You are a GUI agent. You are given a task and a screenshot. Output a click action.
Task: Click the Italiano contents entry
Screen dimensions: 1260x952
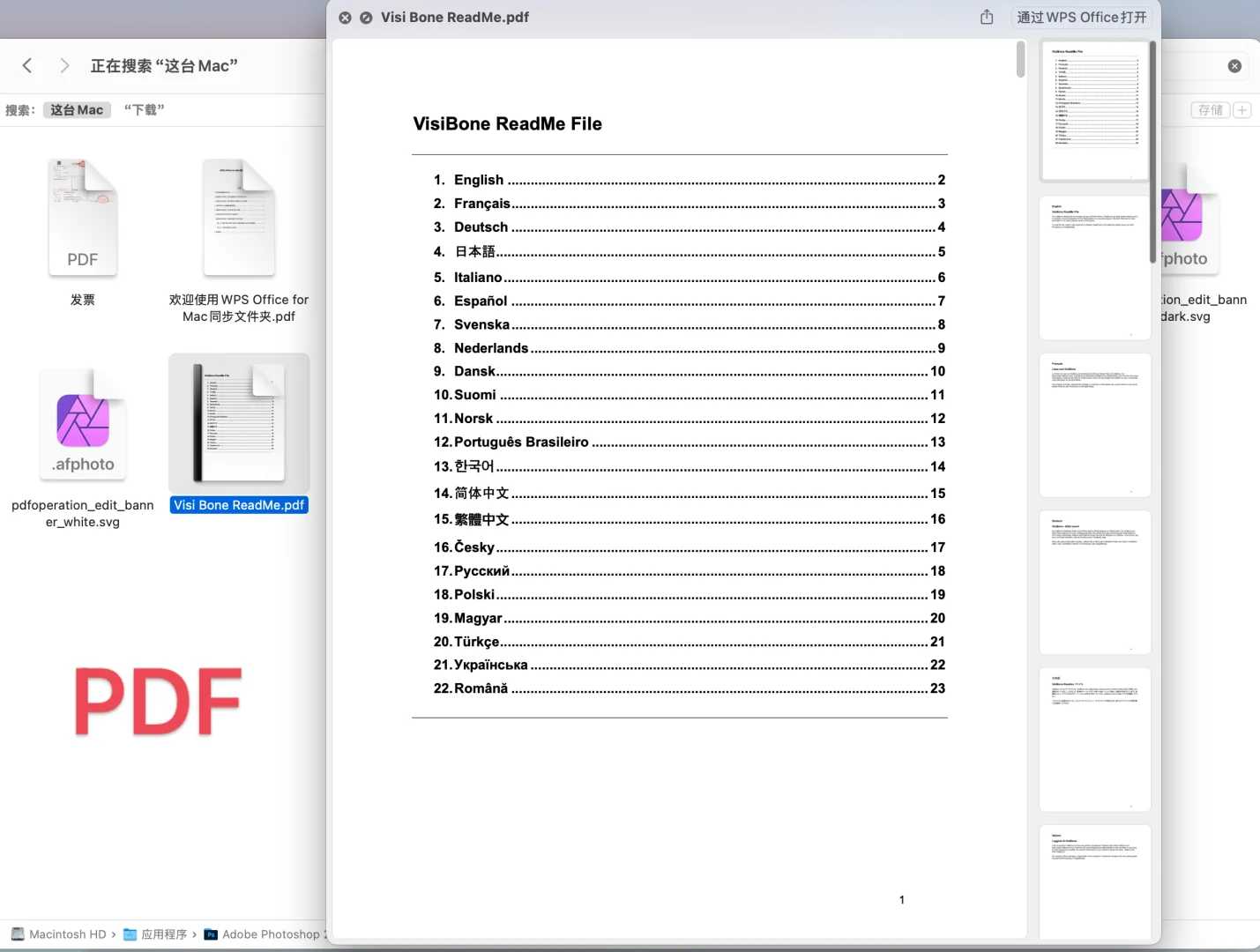click(x=689, y=278)
